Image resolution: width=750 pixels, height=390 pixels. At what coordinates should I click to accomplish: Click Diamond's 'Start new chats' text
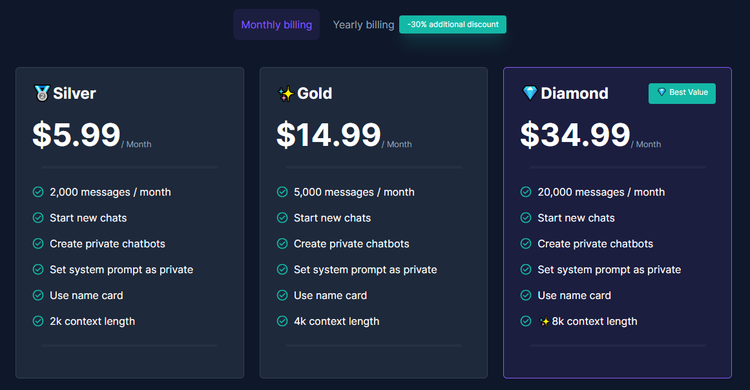click(576, 218)
